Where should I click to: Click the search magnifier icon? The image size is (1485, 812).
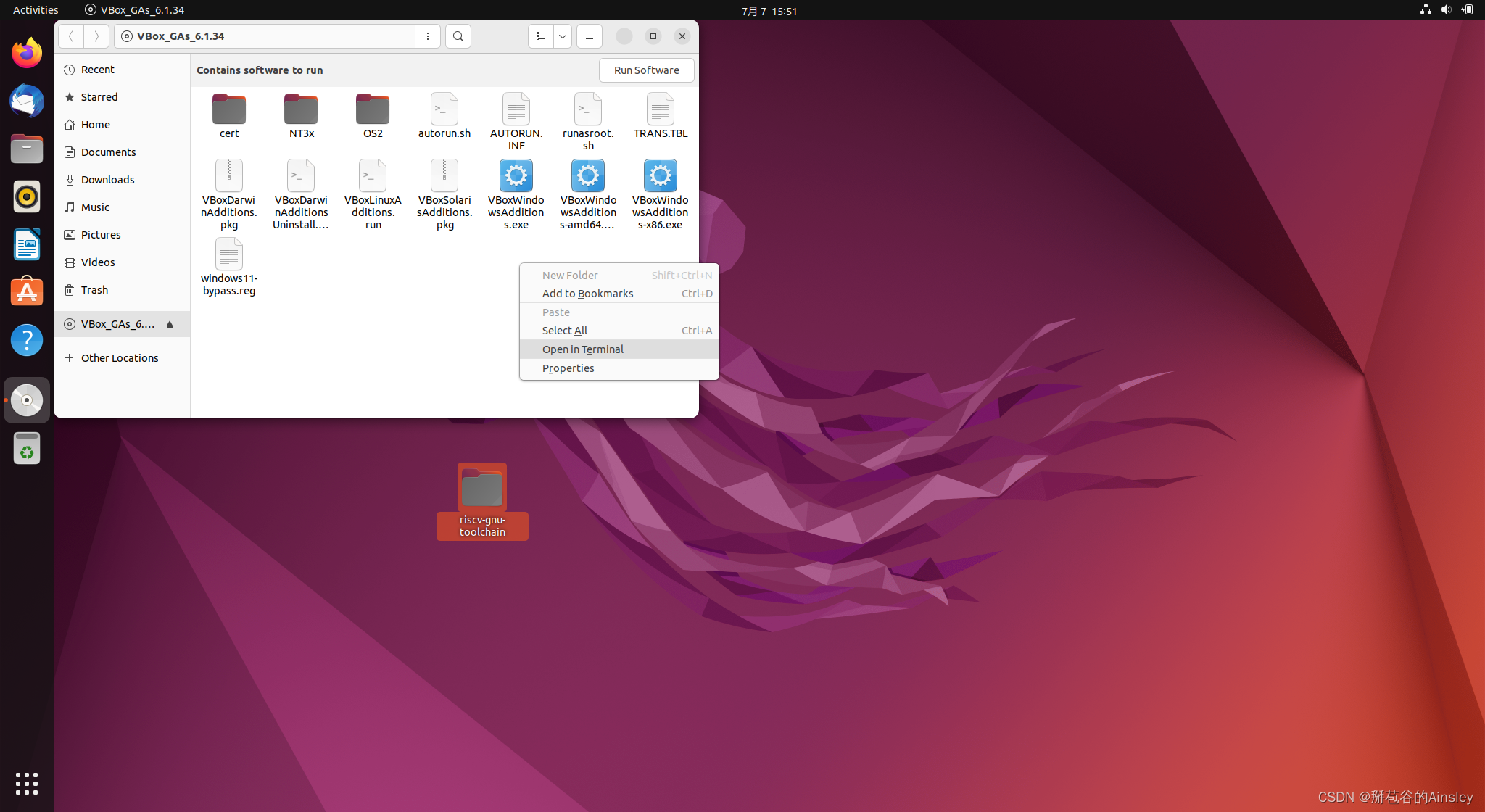458,36
